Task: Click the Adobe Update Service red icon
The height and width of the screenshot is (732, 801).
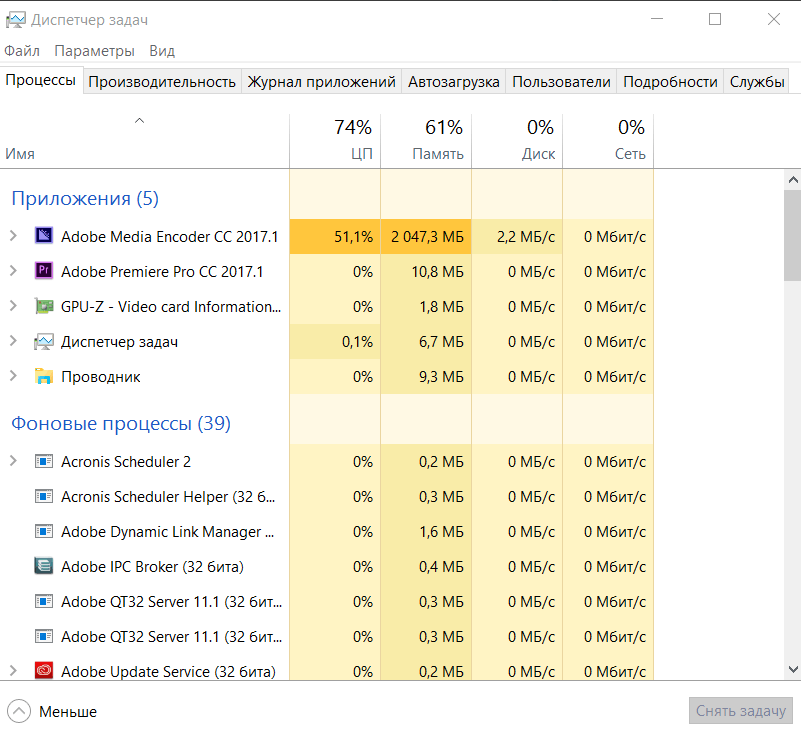Action: click(43, 671)
